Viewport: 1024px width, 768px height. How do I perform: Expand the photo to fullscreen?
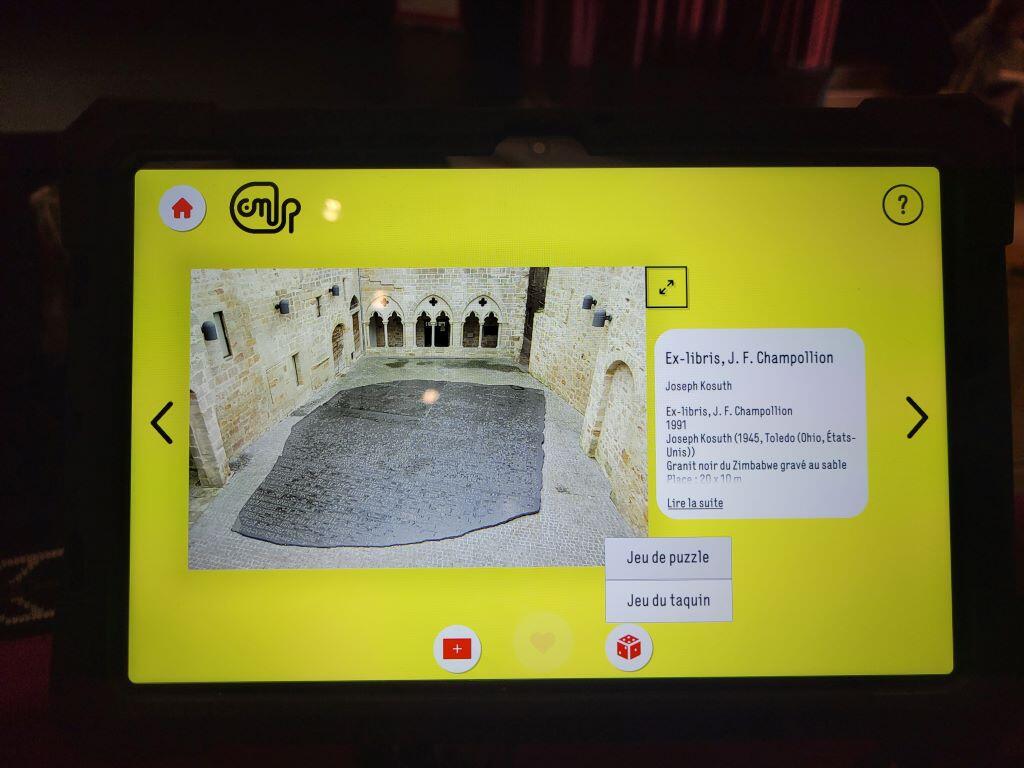(666, 287)
